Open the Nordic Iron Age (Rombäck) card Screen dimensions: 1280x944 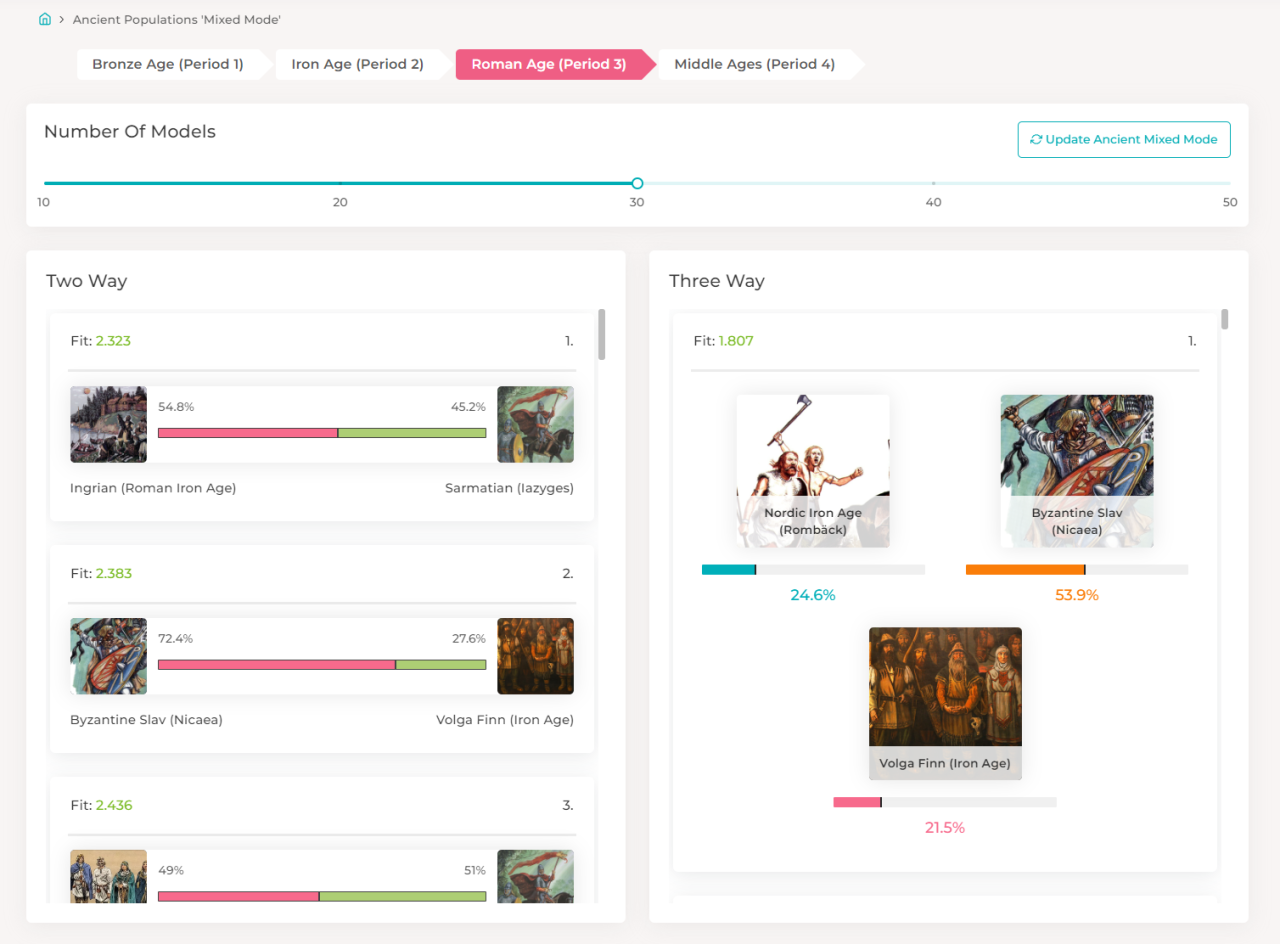[813, 471]
